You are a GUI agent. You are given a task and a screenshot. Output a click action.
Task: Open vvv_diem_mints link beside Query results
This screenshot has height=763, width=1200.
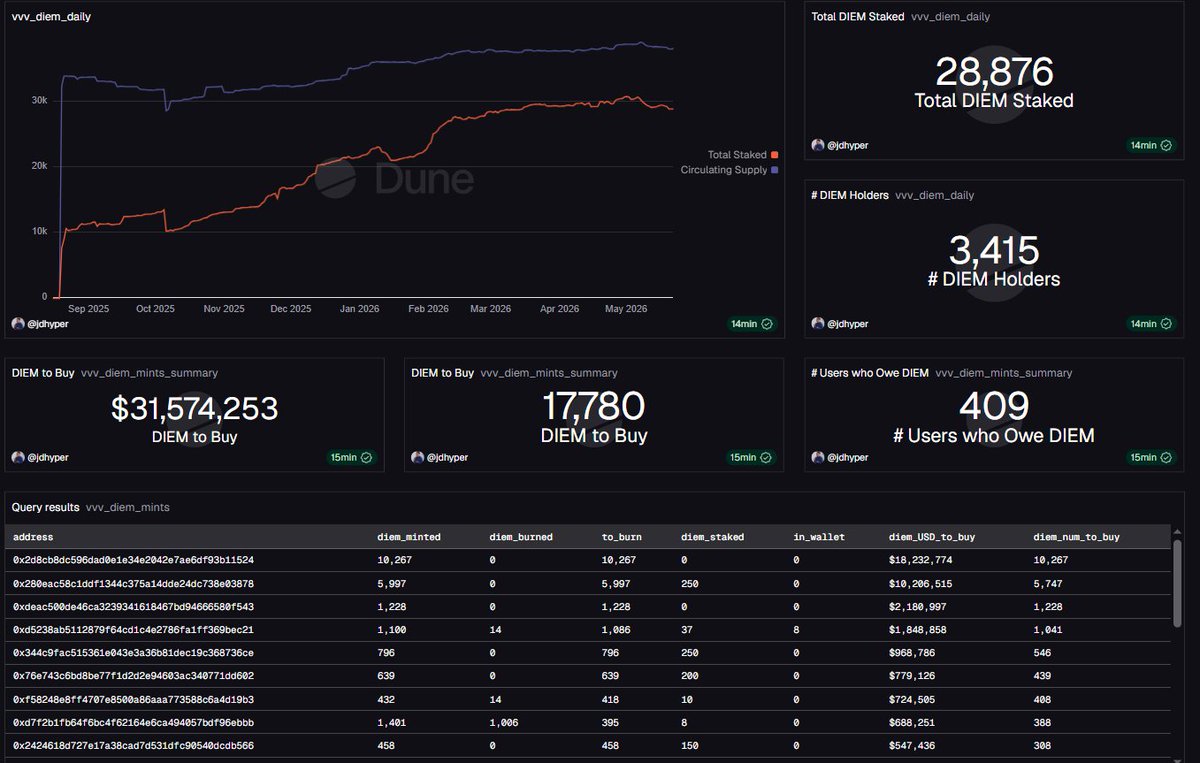(127, 507)
